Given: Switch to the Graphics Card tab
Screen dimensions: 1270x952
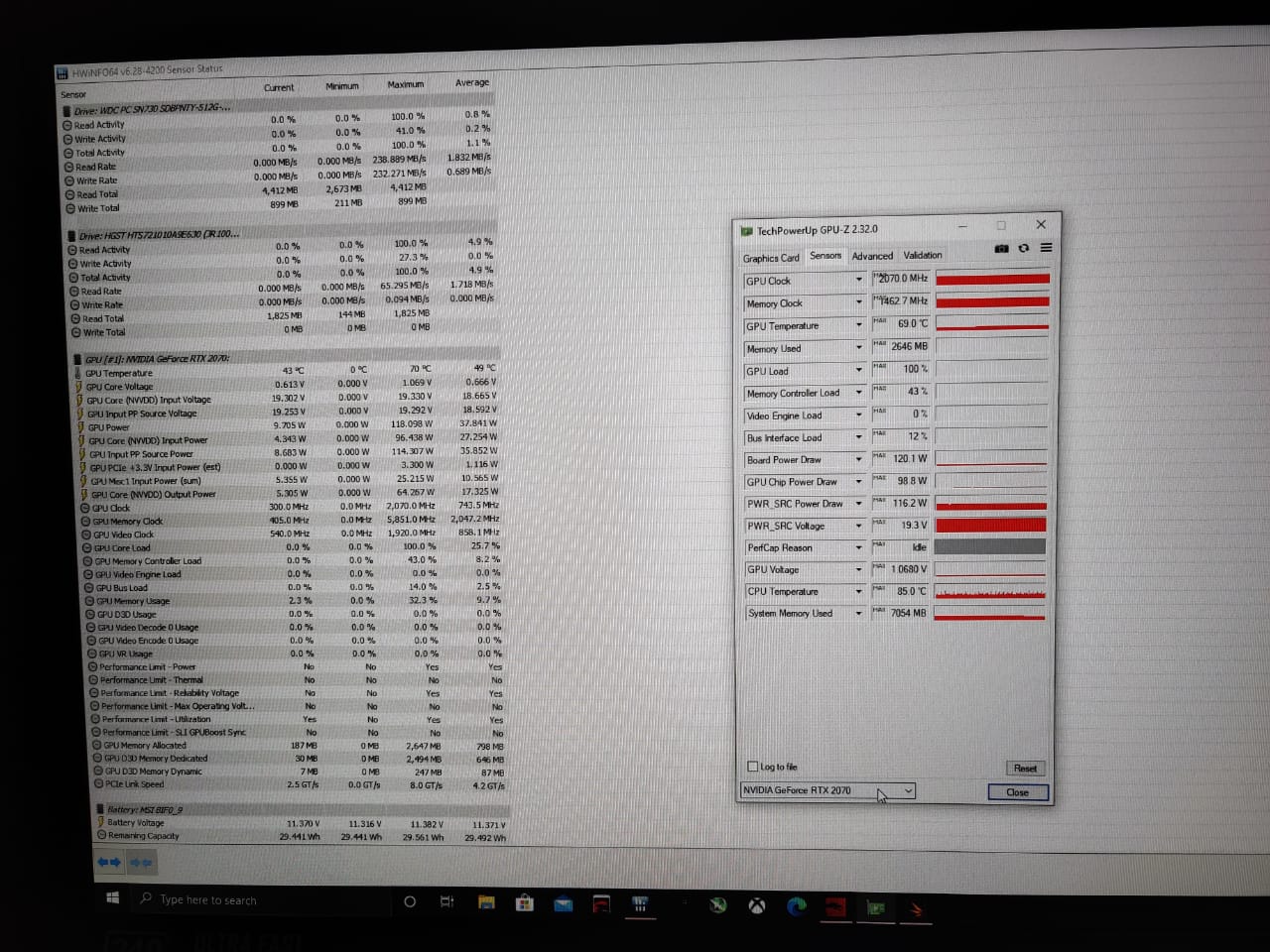Looking at the screenshot, I should 771,258.
